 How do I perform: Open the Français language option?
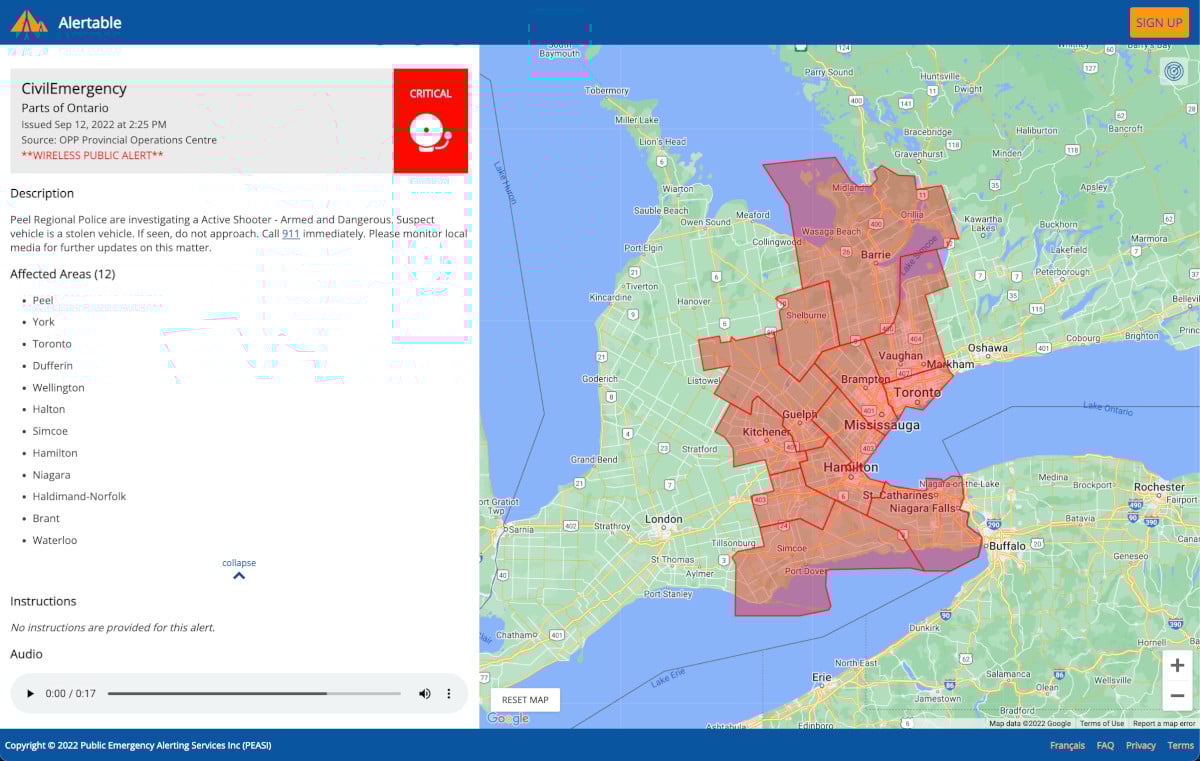click(1066, 745)
